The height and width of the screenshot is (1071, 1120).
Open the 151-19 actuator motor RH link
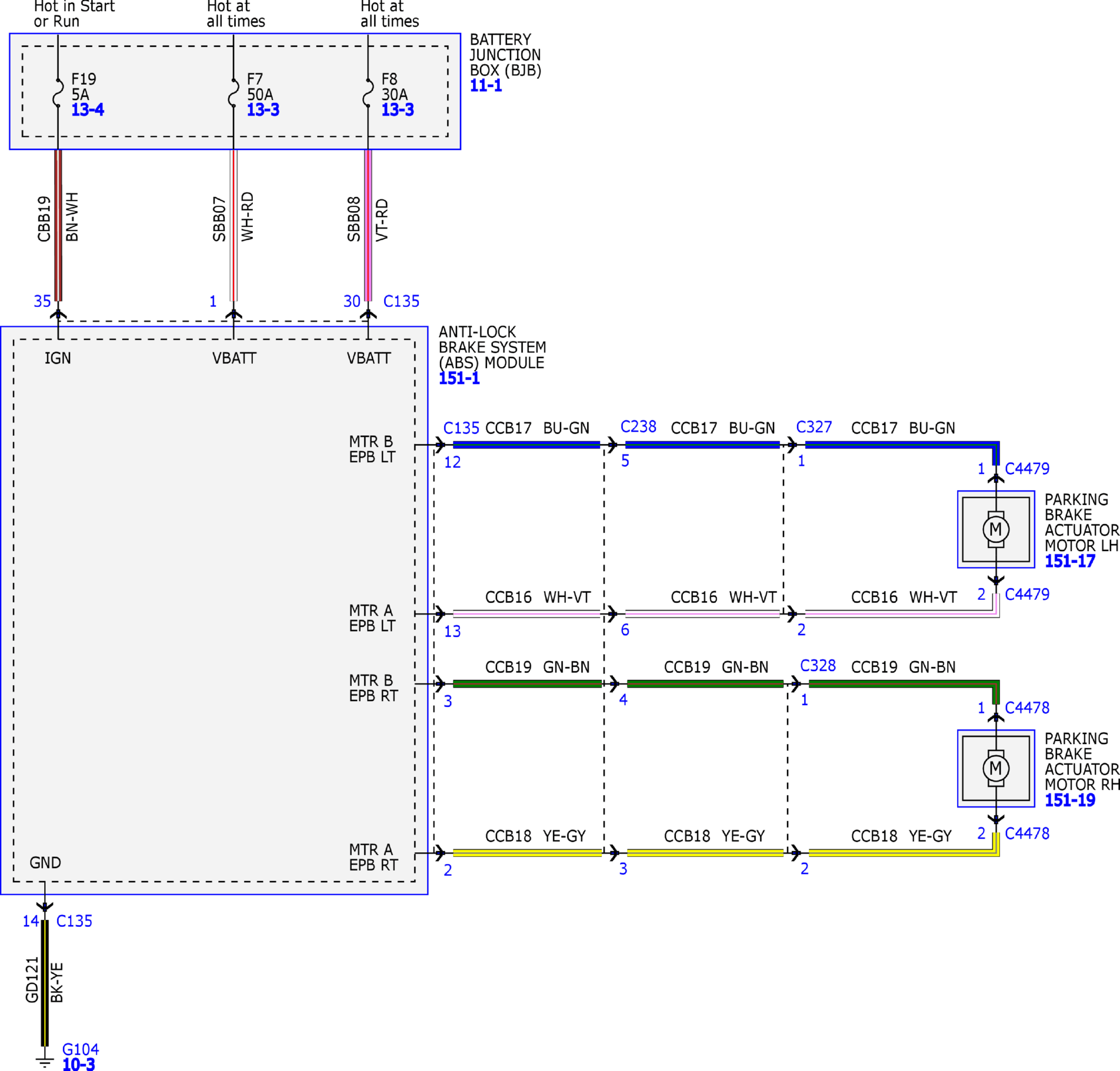coord(1070,800)
